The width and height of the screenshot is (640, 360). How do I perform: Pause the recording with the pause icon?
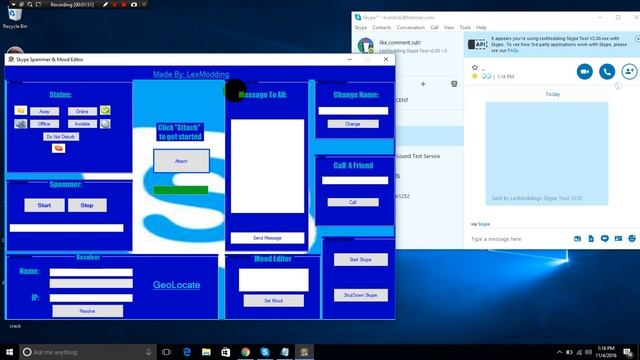pyautogui.click(x=115, y=4)
